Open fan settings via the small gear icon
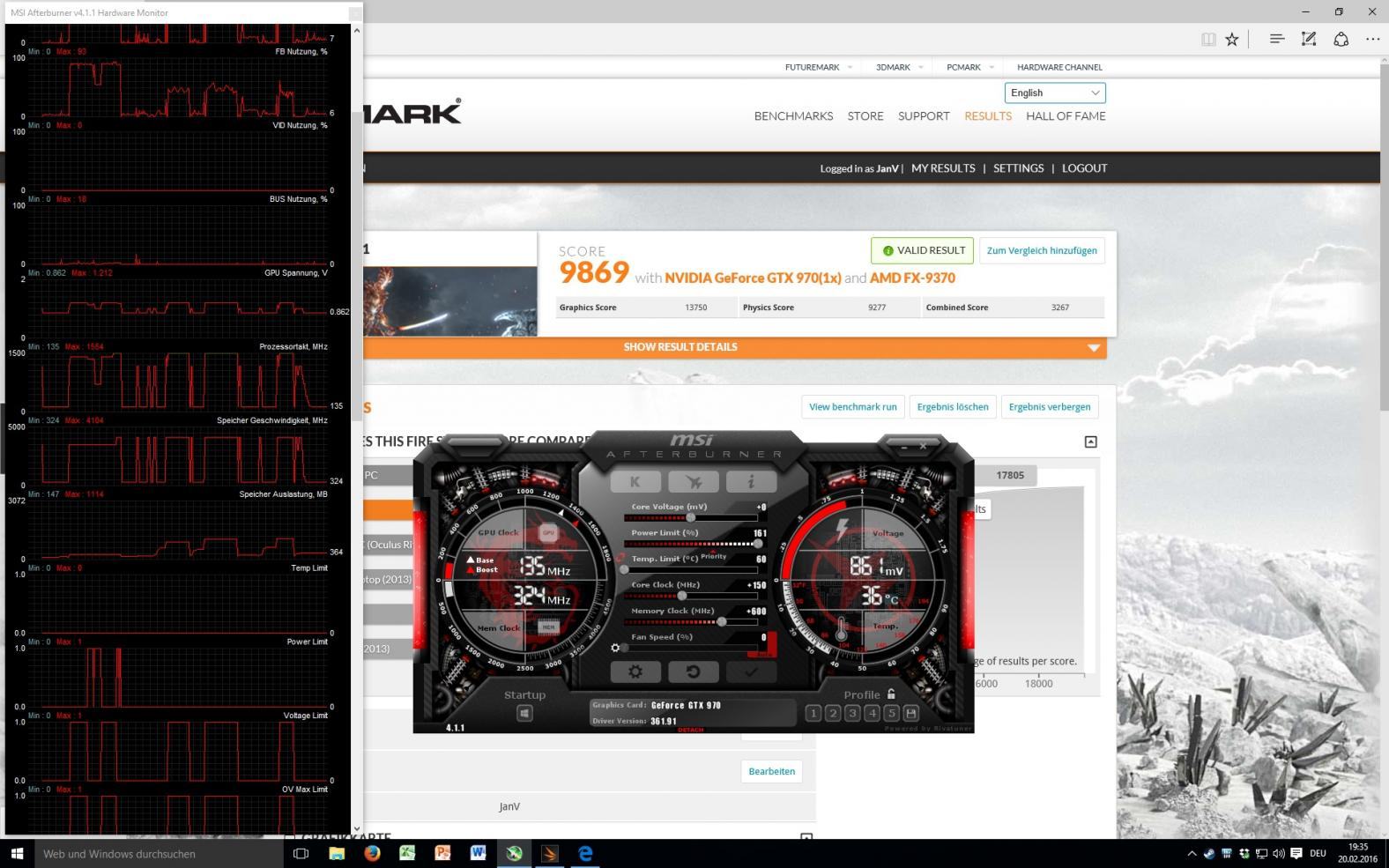This screenshot has height=868, width=1389. coord(615,648)
